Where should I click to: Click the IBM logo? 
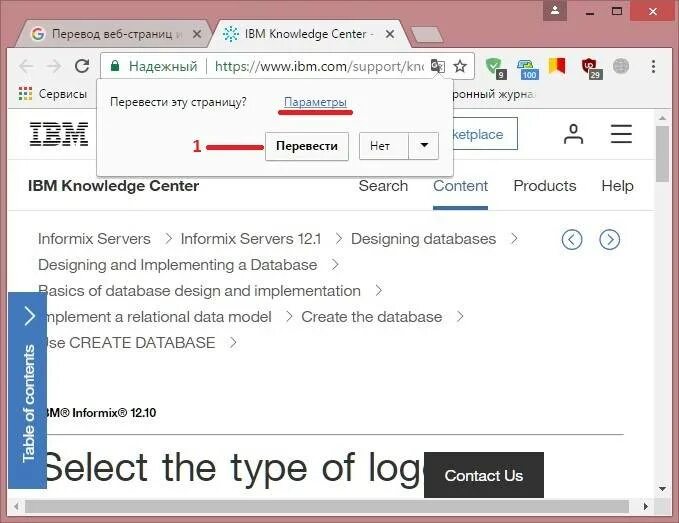click(x=59, y=134)
